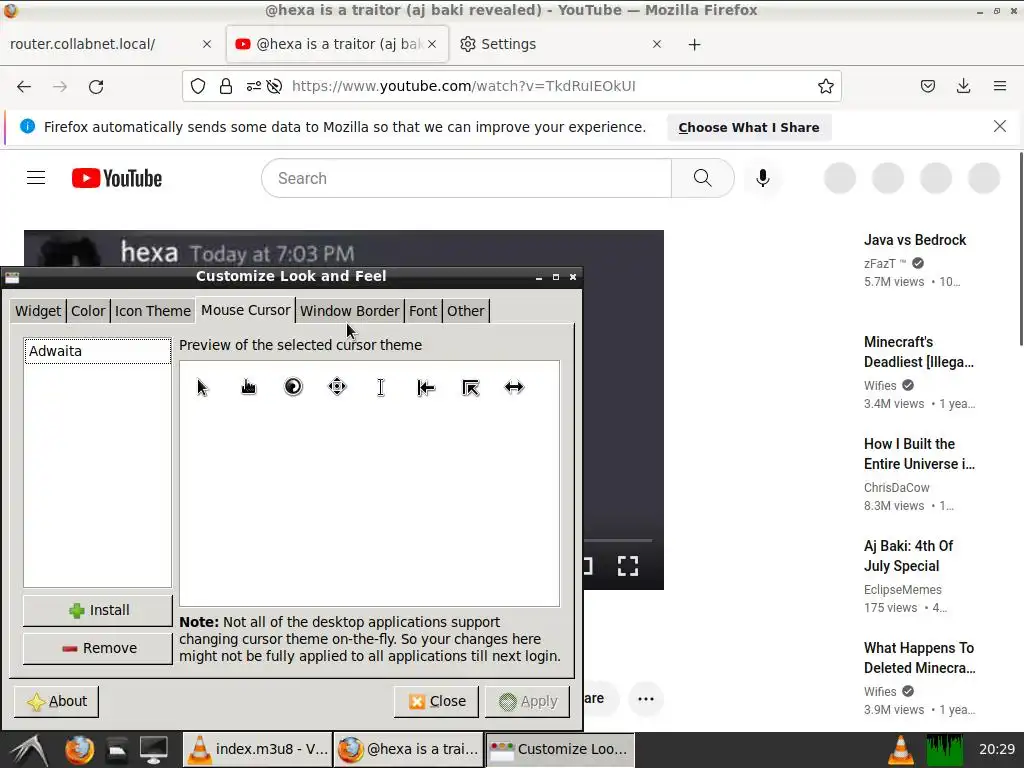Switch to the Icon Theme tab
The image size is (1024, 768).
pyautogui.click(x=153, y=311)
